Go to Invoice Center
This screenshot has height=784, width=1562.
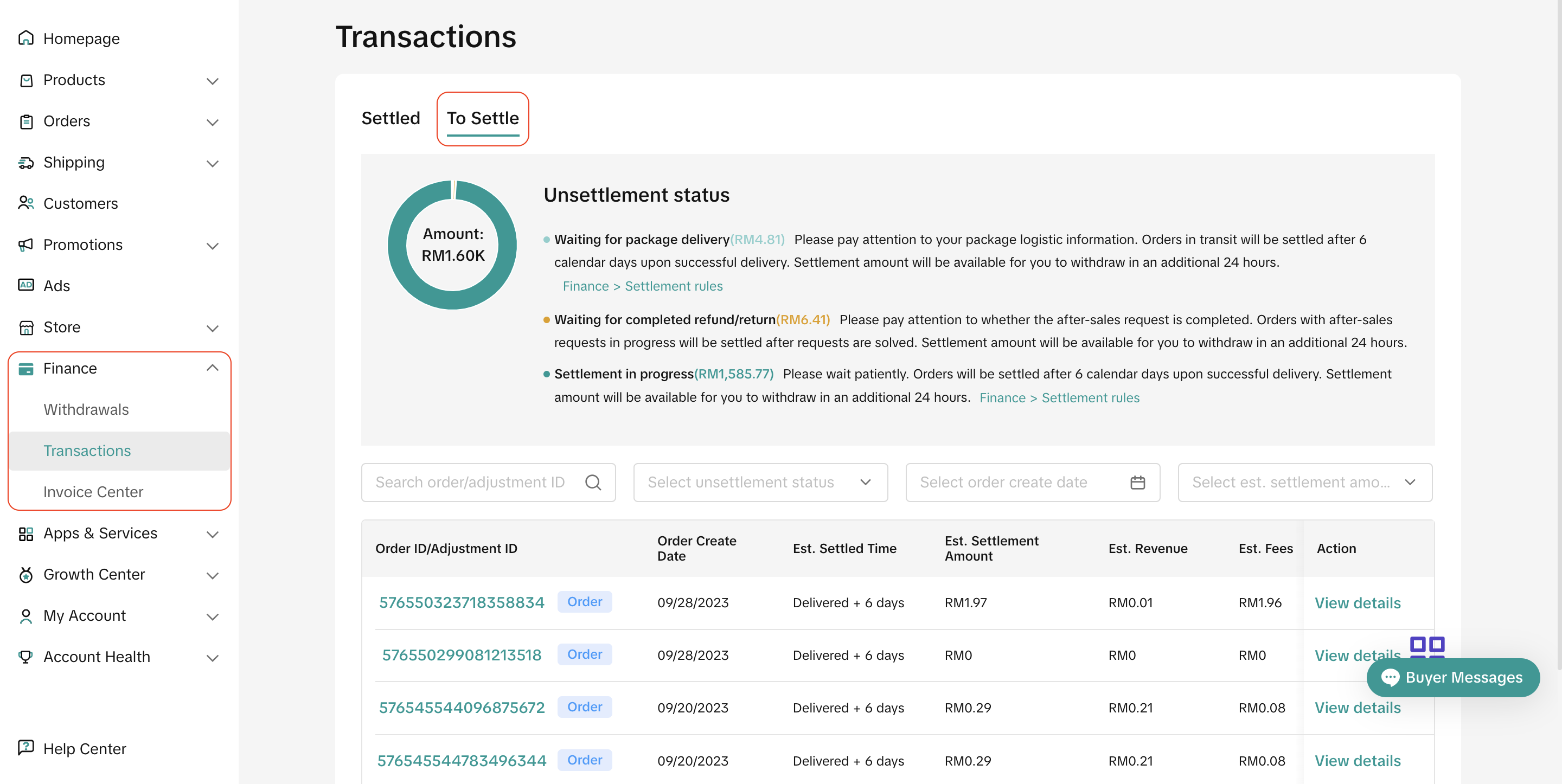coord(93,492)
